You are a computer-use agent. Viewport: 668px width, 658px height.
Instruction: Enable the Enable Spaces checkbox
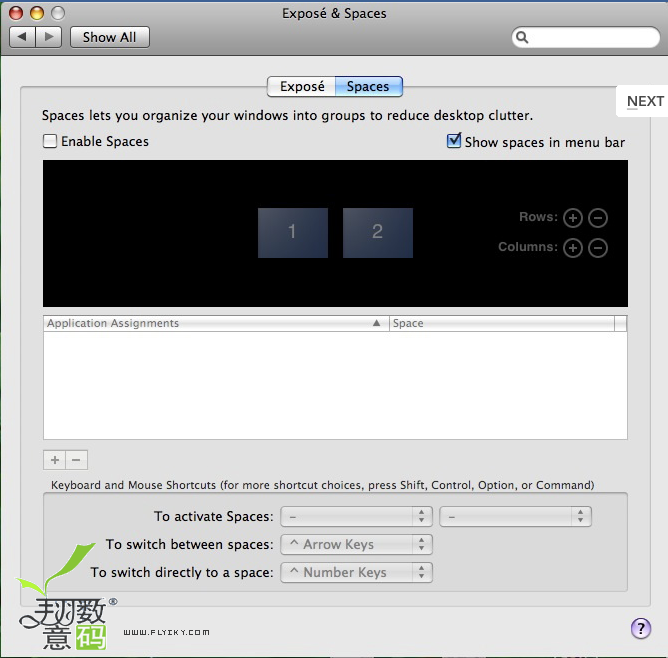pyautogui.click(x=50, y=141)
